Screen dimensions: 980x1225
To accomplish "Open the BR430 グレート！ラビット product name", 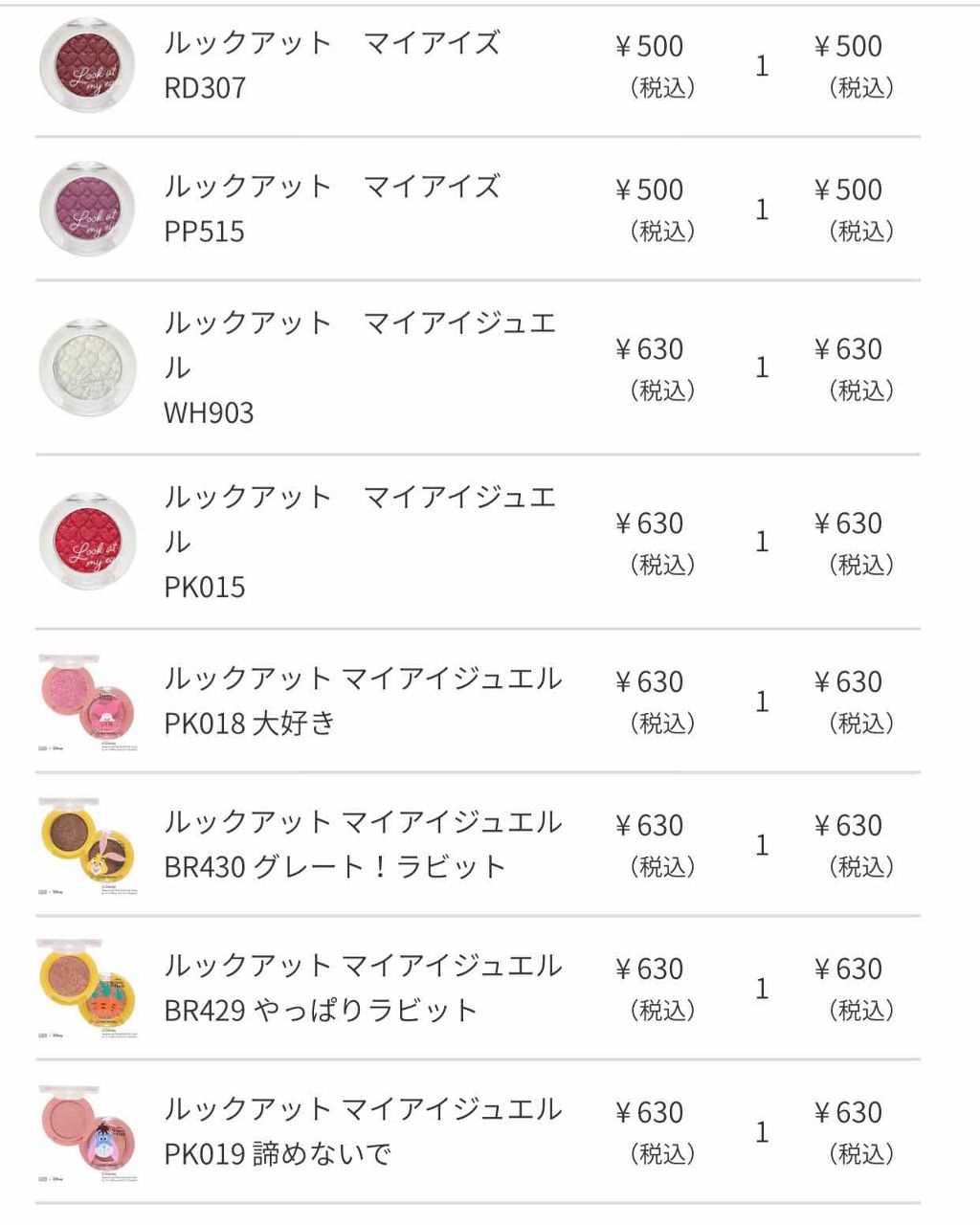I will point(362,844).
